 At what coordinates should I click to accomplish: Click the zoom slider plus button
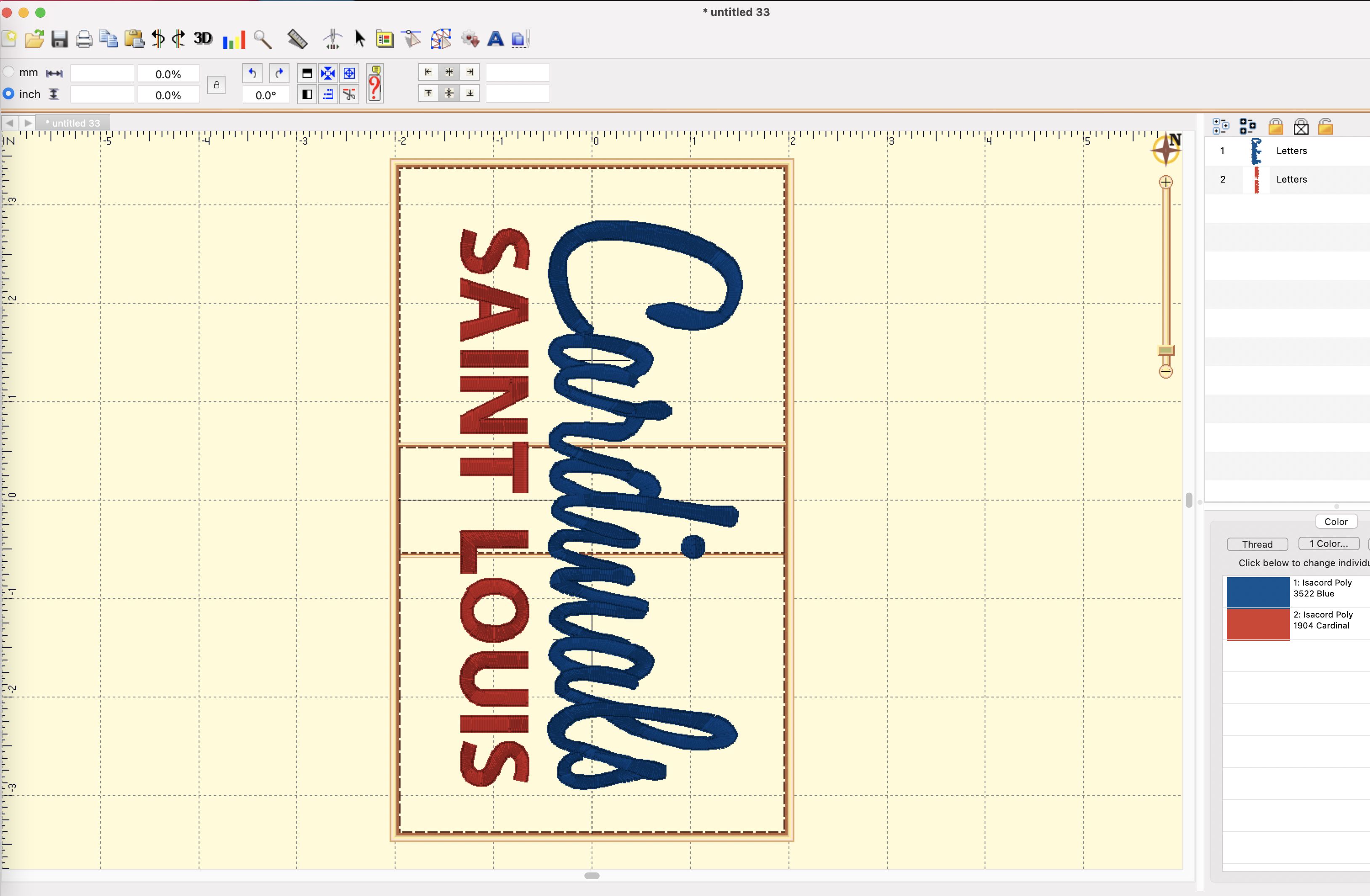click(1166, 183)
